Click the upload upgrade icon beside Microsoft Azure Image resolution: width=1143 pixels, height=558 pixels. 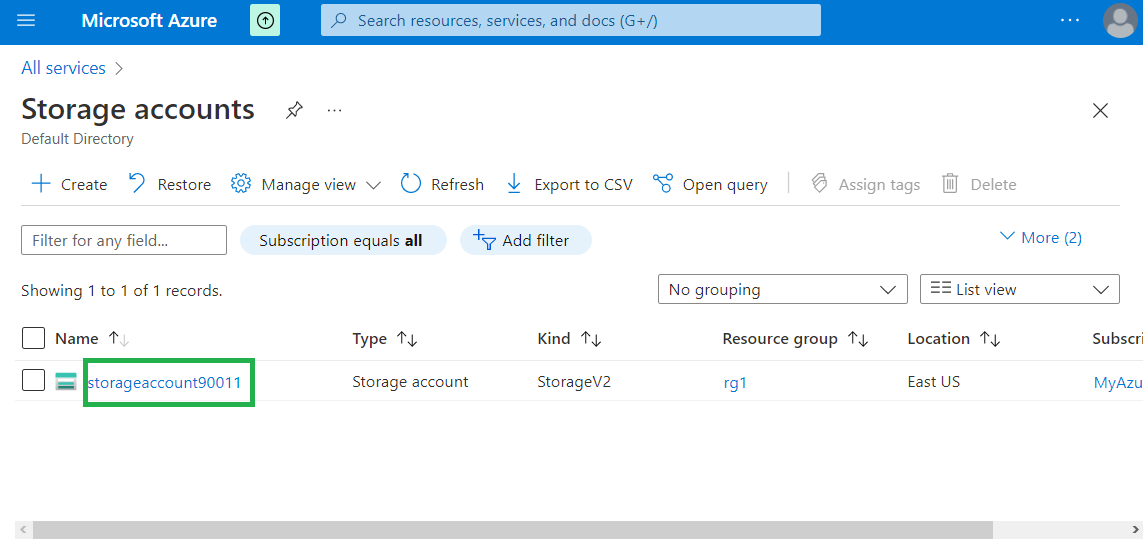coord(265,20)
